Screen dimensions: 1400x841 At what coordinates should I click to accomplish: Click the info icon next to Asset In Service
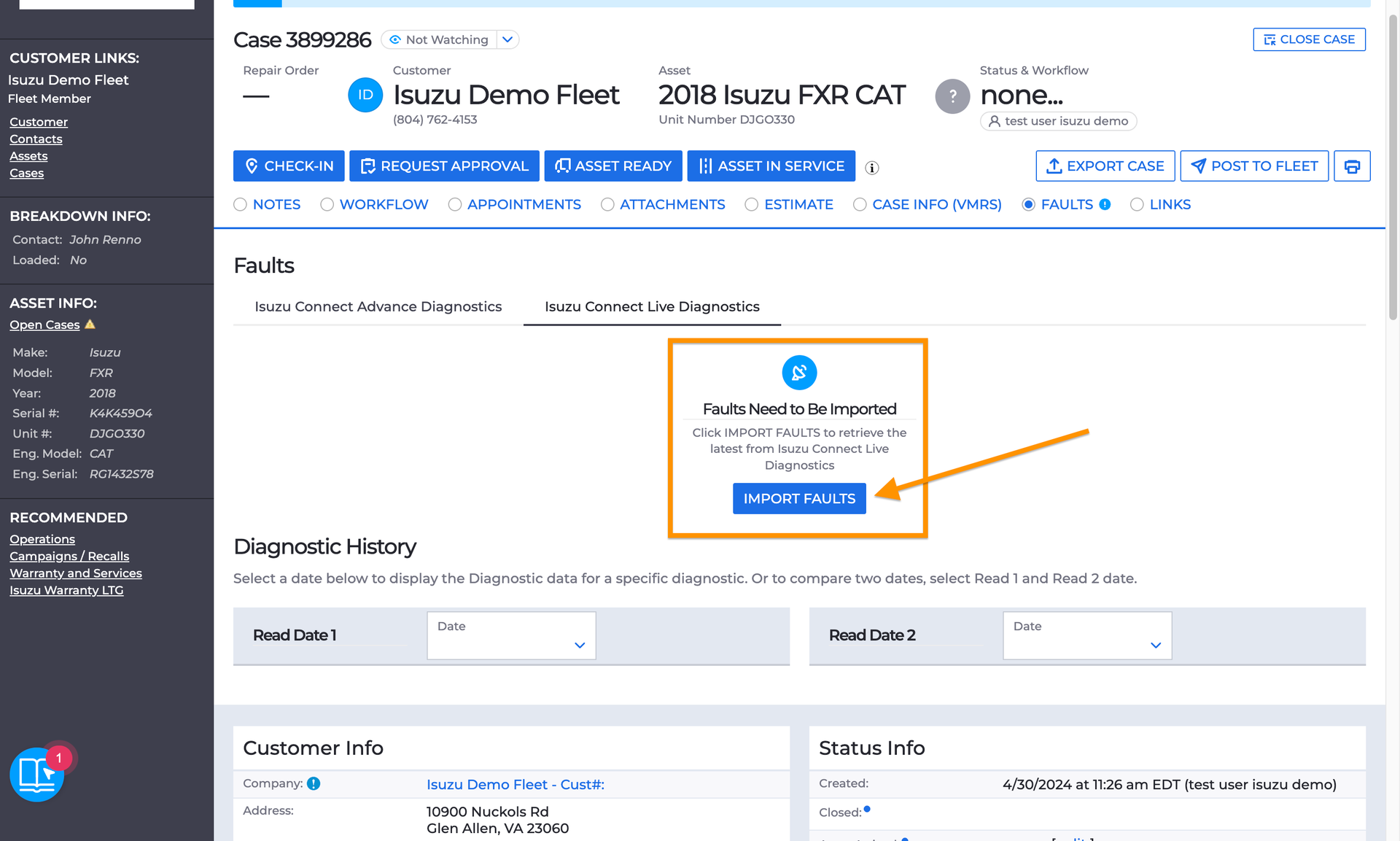[x=871, y=168]
